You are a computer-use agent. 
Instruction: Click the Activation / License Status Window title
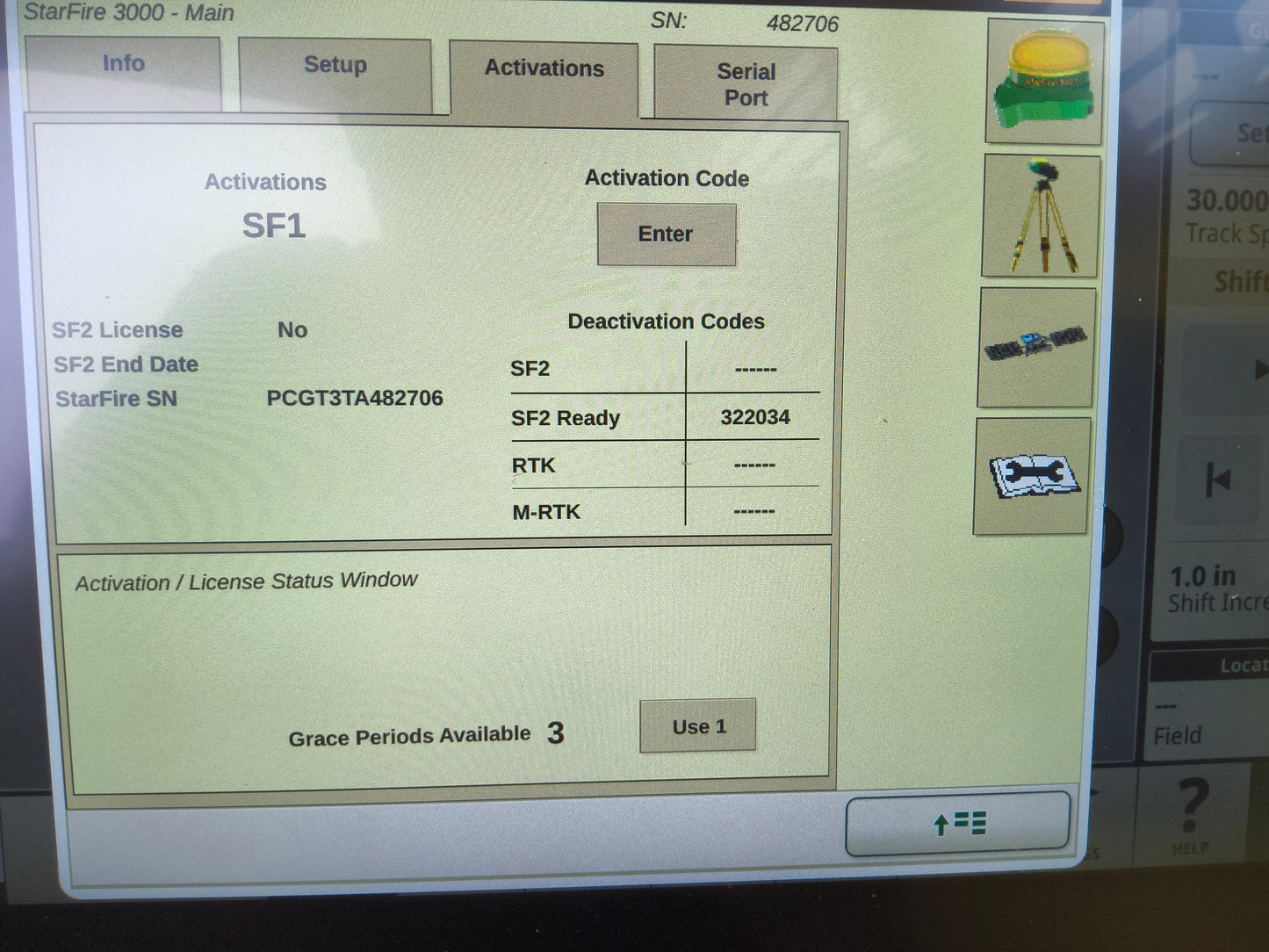pos(246,581)
